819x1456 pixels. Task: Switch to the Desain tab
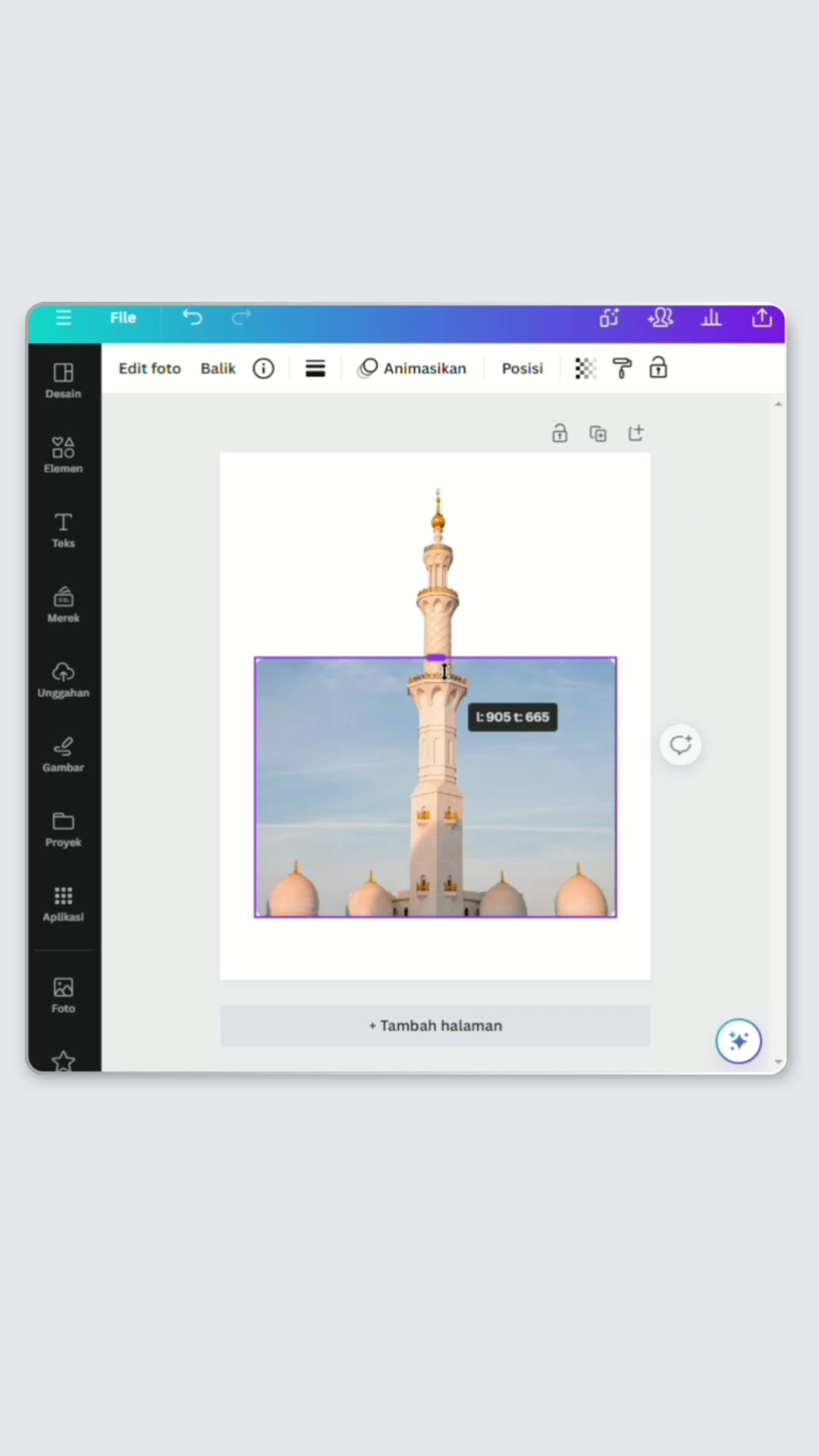click(x=64, y=381)
